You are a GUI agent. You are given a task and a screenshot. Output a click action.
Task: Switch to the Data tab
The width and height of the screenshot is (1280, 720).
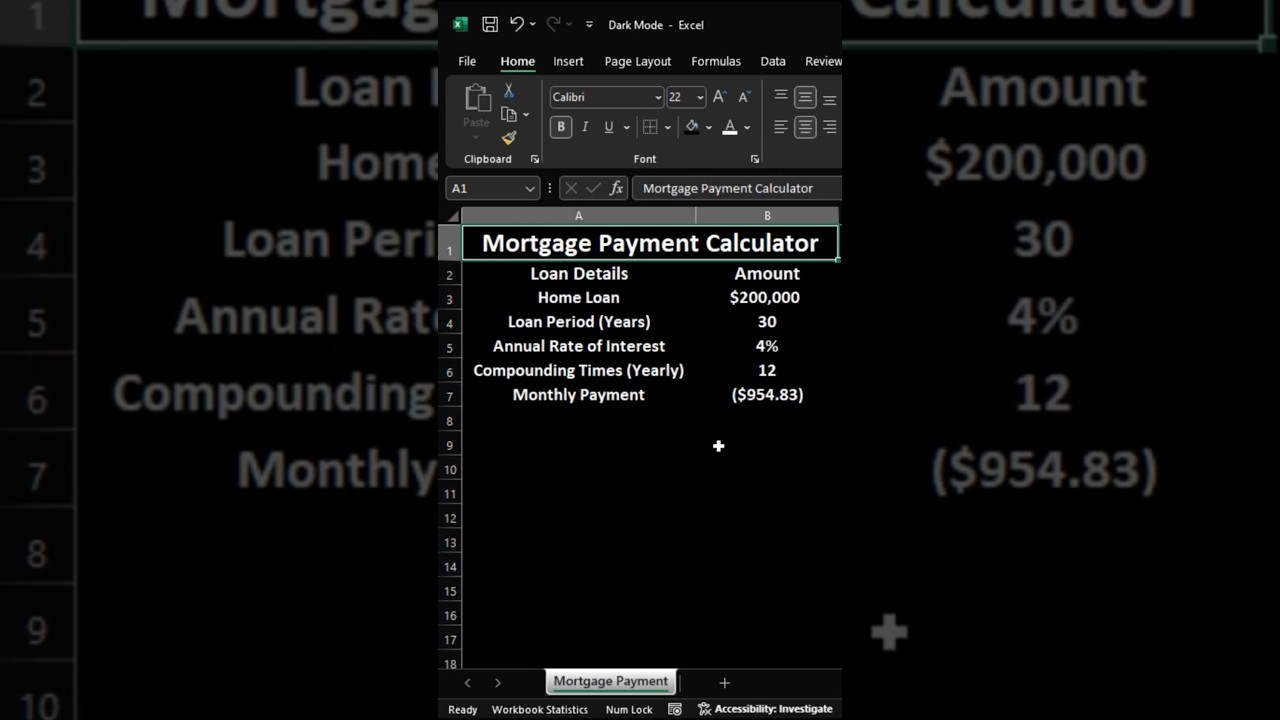(773, 61)
